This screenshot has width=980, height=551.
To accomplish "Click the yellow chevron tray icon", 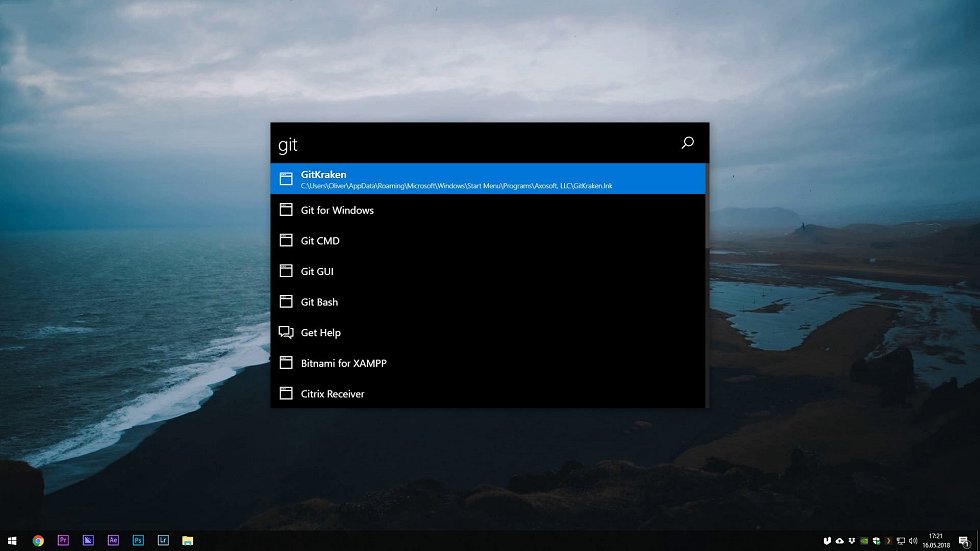I will coord(888,541).
